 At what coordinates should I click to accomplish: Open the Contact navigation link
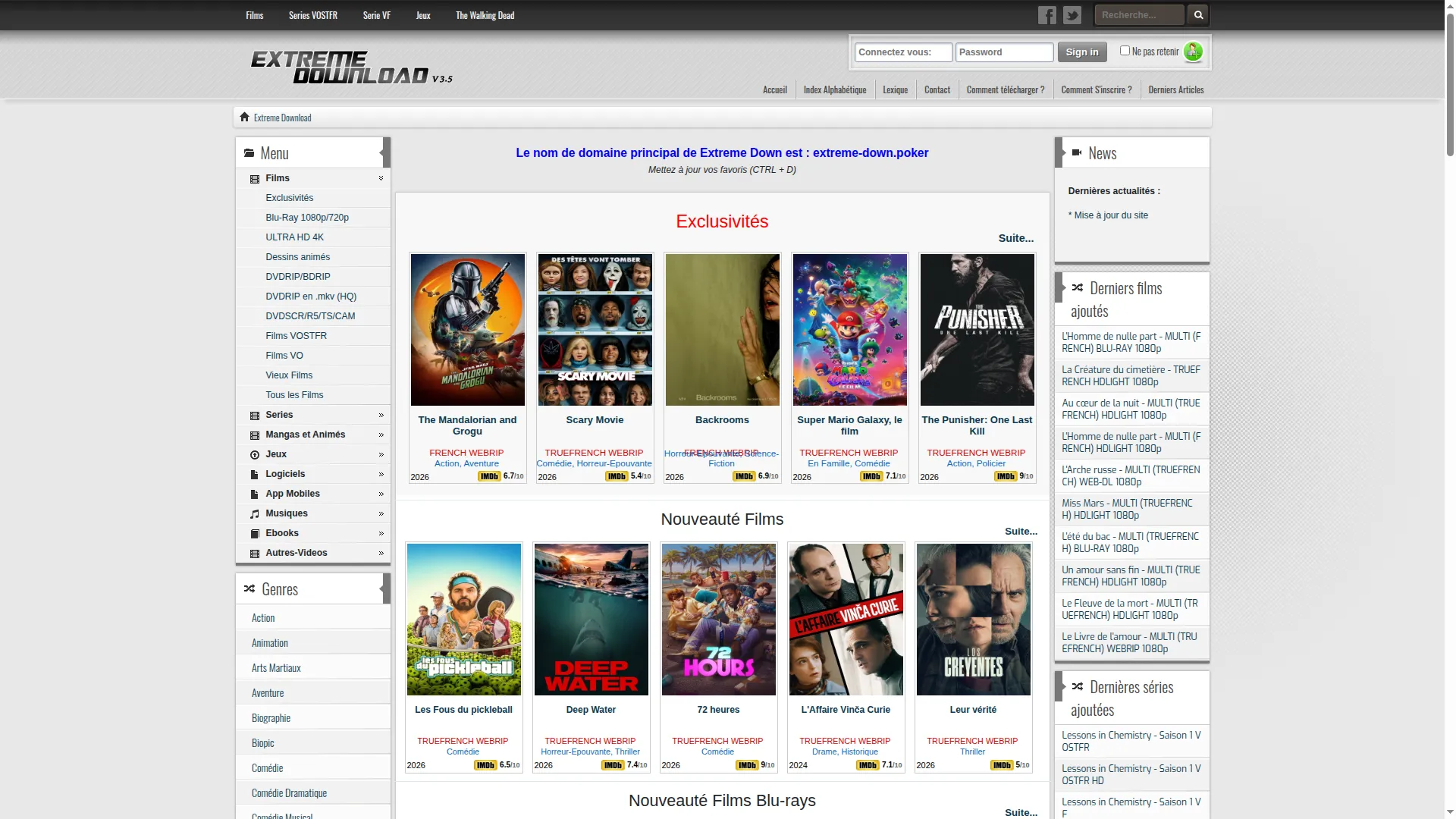click(937, 89)
